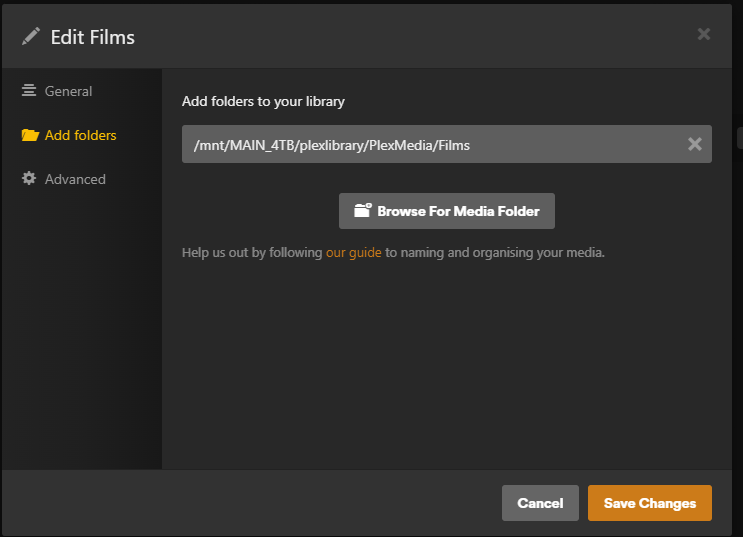The width and height of the screenshot is (743, 537).
Task: Click the 'Edit Films' dialog title
Action: click(92, 37)
